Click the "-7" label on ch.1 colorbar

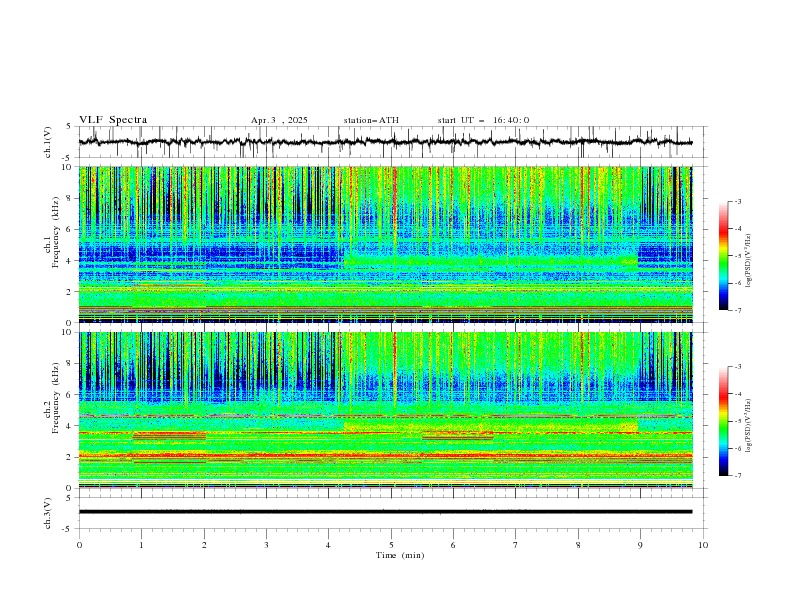738,310
